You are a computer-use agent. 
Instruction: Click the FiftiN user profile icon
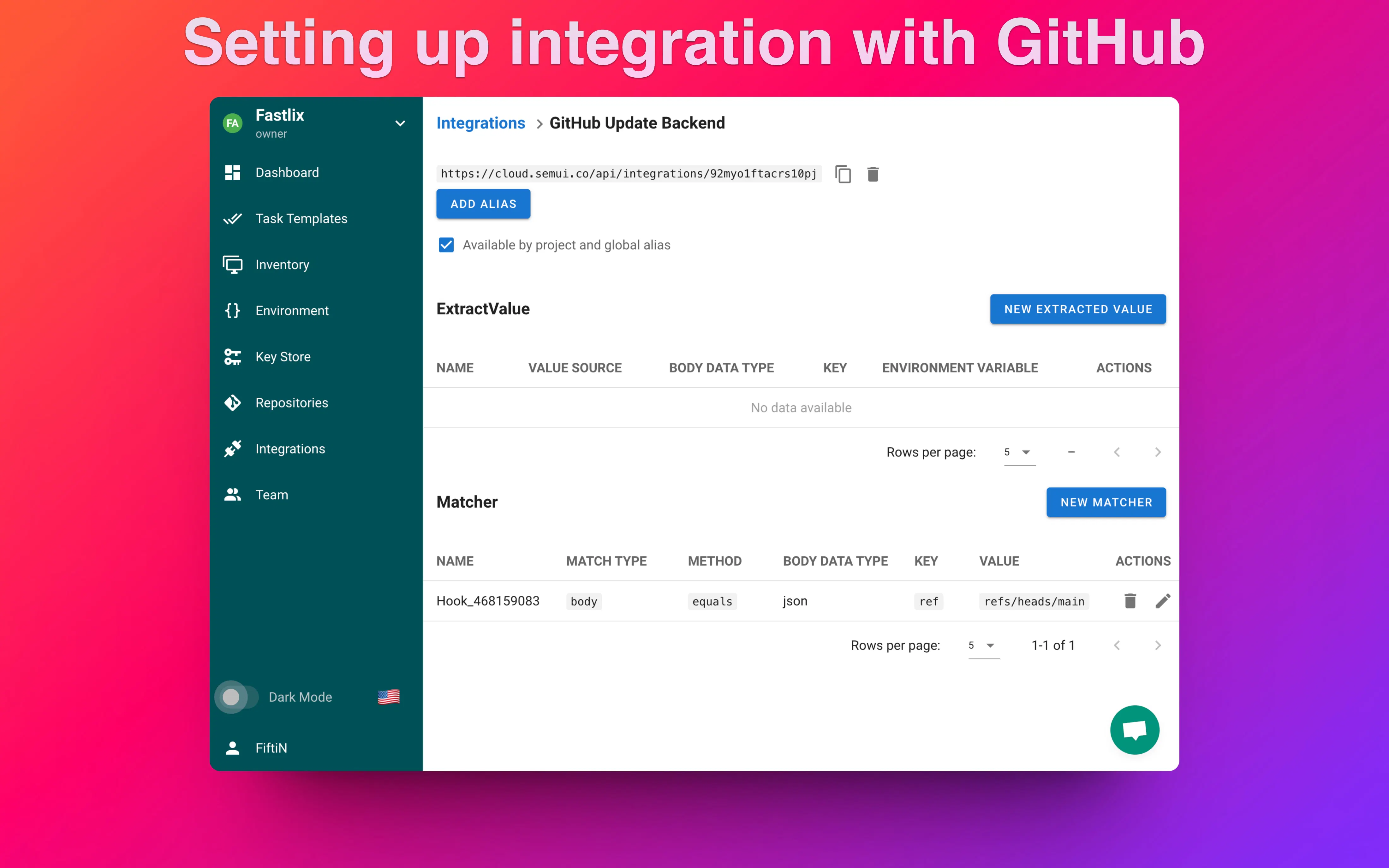click(232, 747)
